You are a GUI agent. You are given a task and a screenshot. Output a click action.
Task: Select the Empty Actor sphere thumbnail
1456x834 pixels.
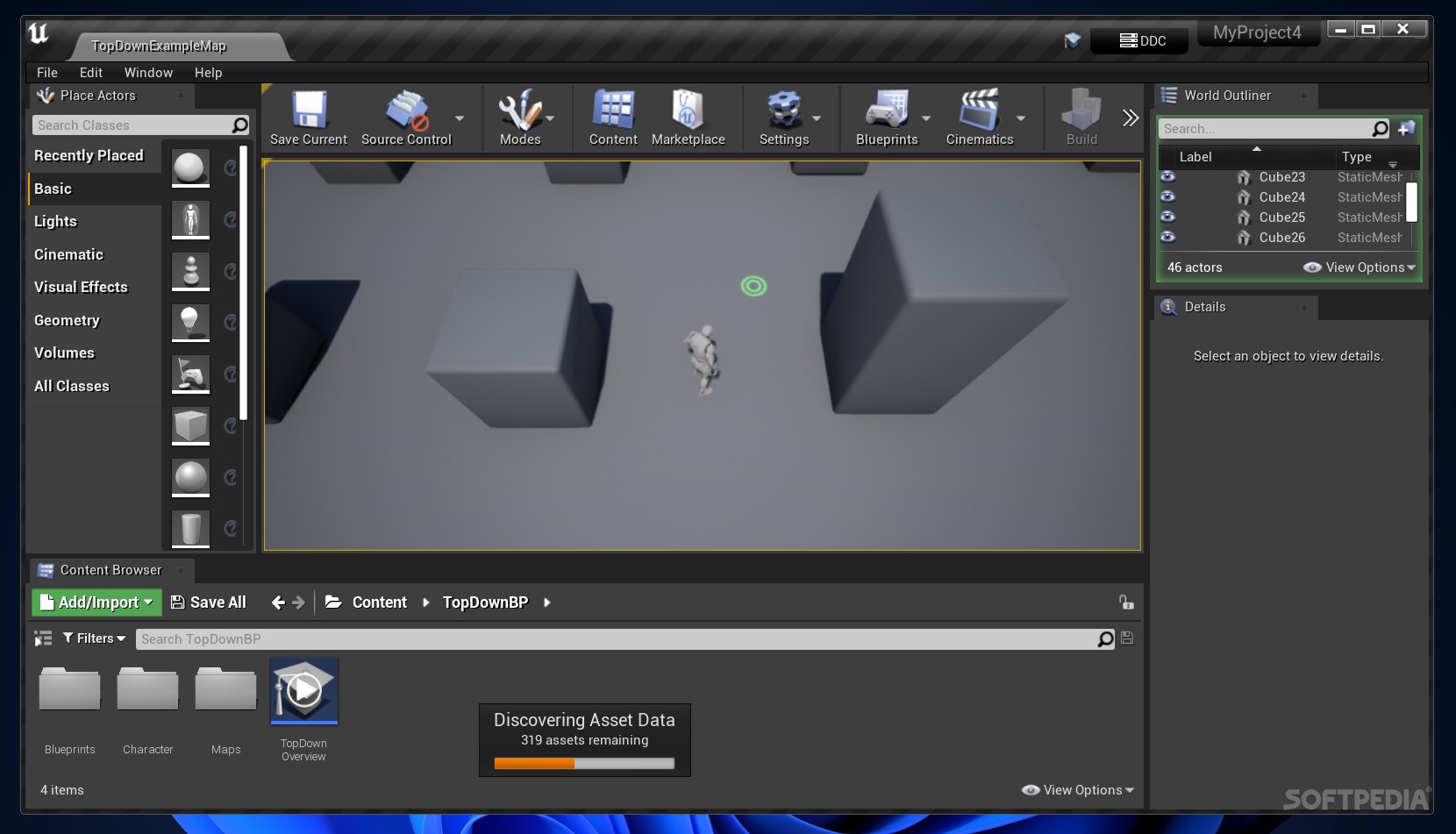(x=190, y=168)
